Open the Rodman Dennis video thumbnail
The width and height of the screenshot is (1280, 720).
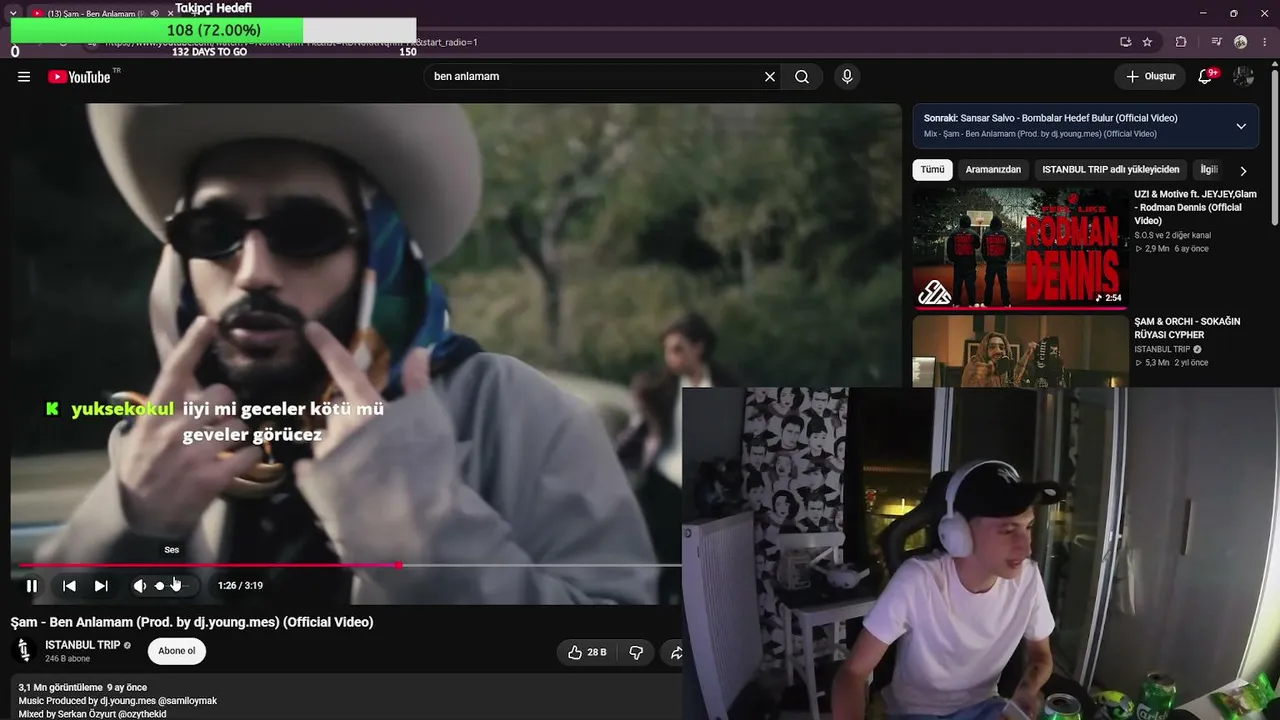1020,248
